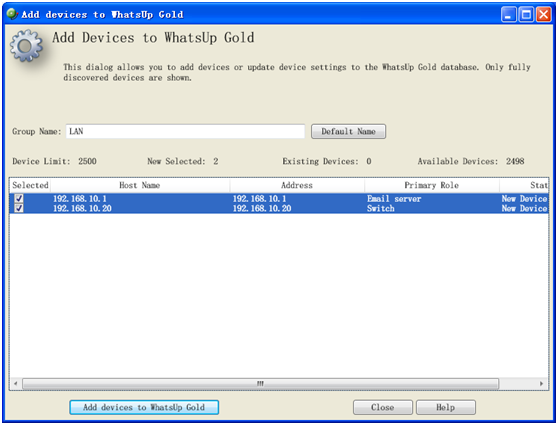The image size is (558, 425).
Task: Click the Close button
Action: click(383, 407)
